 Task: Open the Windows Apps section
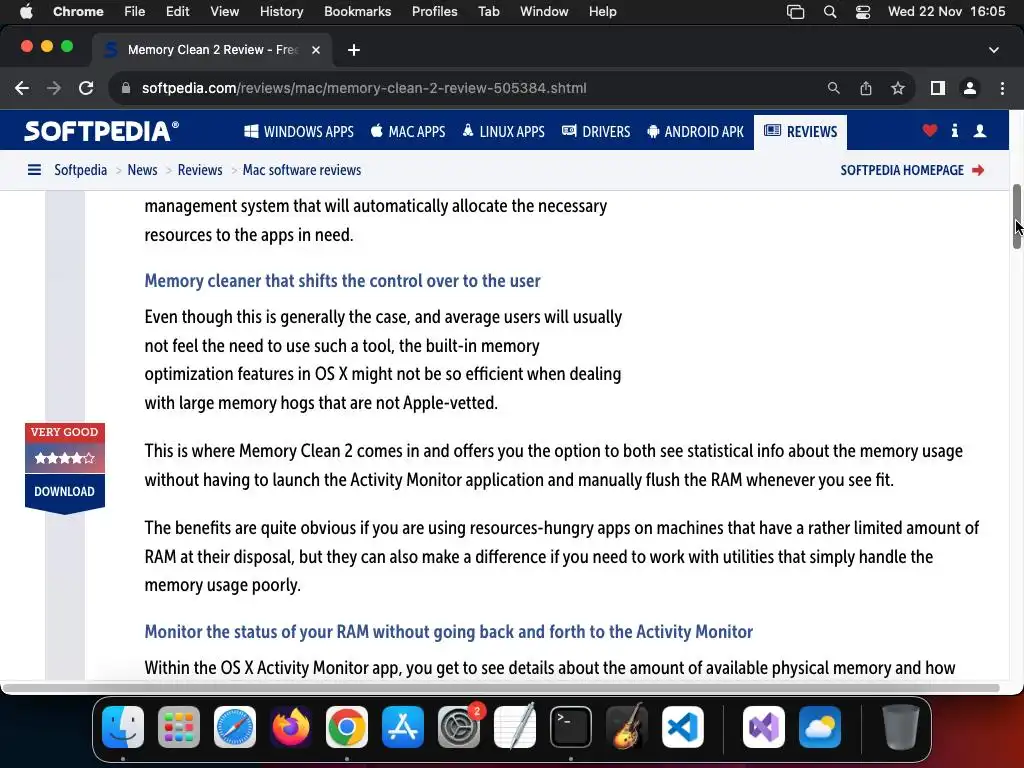(299, 132)
